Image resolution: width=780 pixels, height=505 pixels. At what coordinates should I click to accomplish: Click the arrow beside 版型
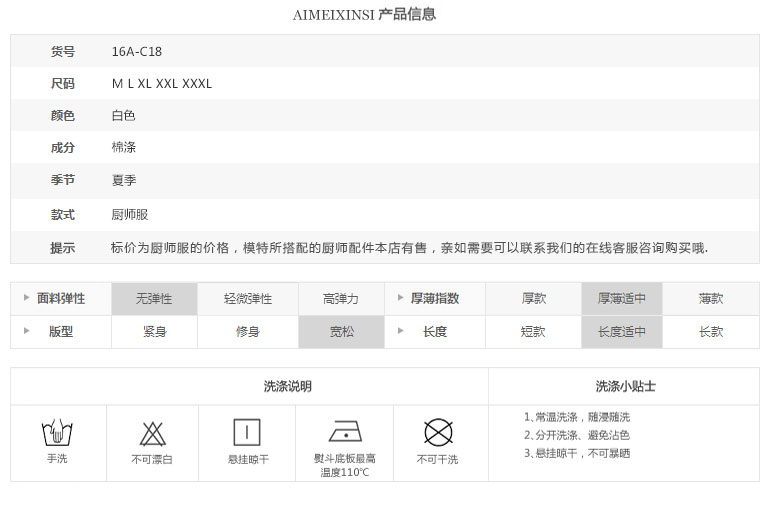click(x=26, y=330)
